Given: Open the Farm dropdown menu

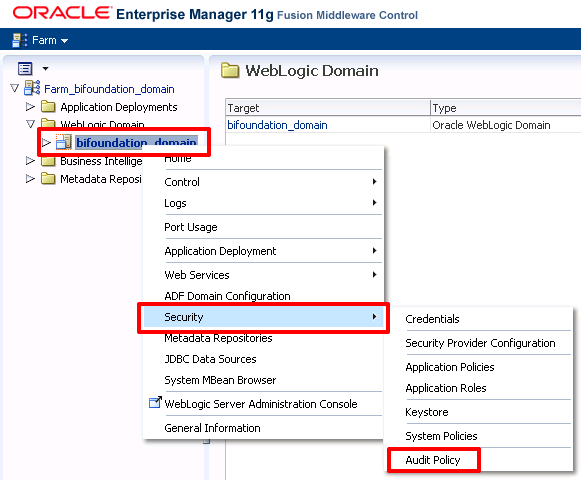Looking at the screenshot, I should click(50, 40).
